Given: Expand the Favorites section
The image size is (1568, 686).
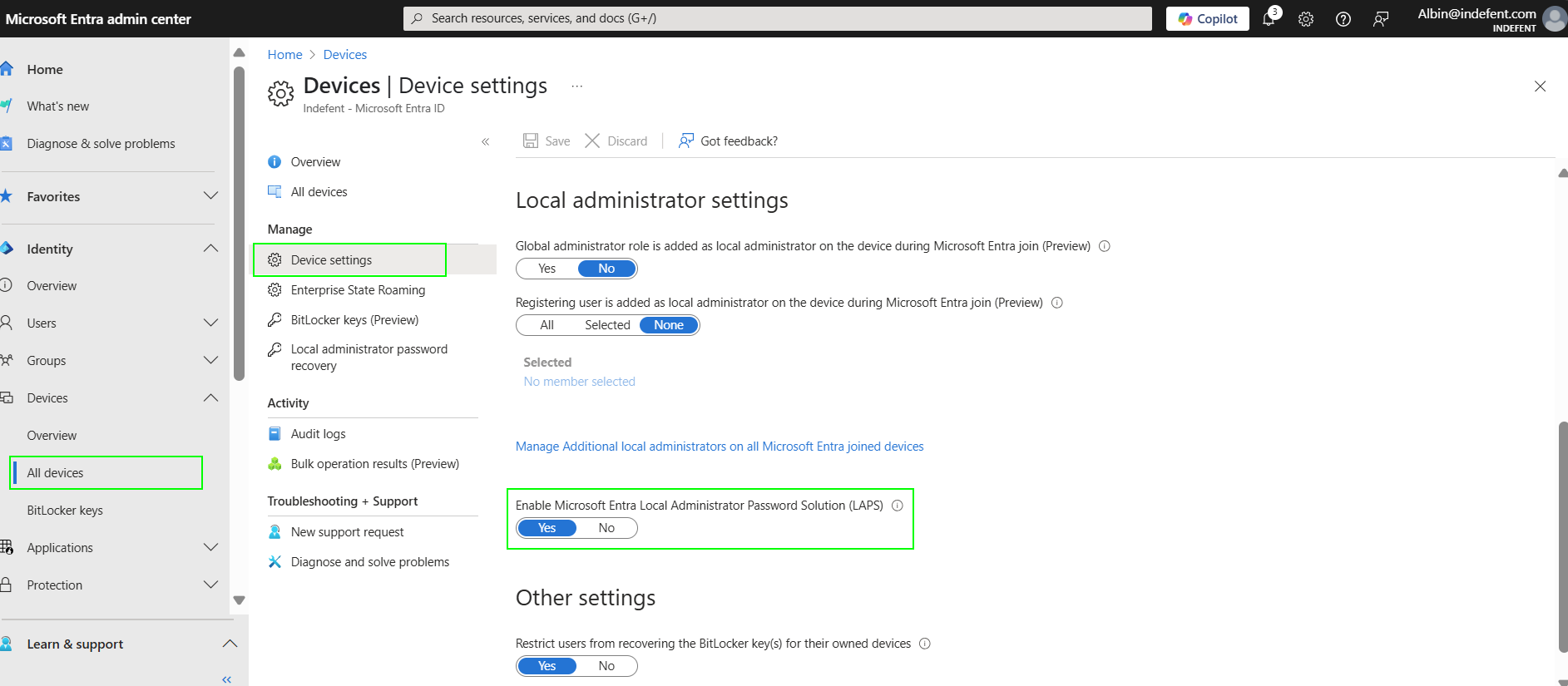Looking at the screenshot, I should click(210, 196).
